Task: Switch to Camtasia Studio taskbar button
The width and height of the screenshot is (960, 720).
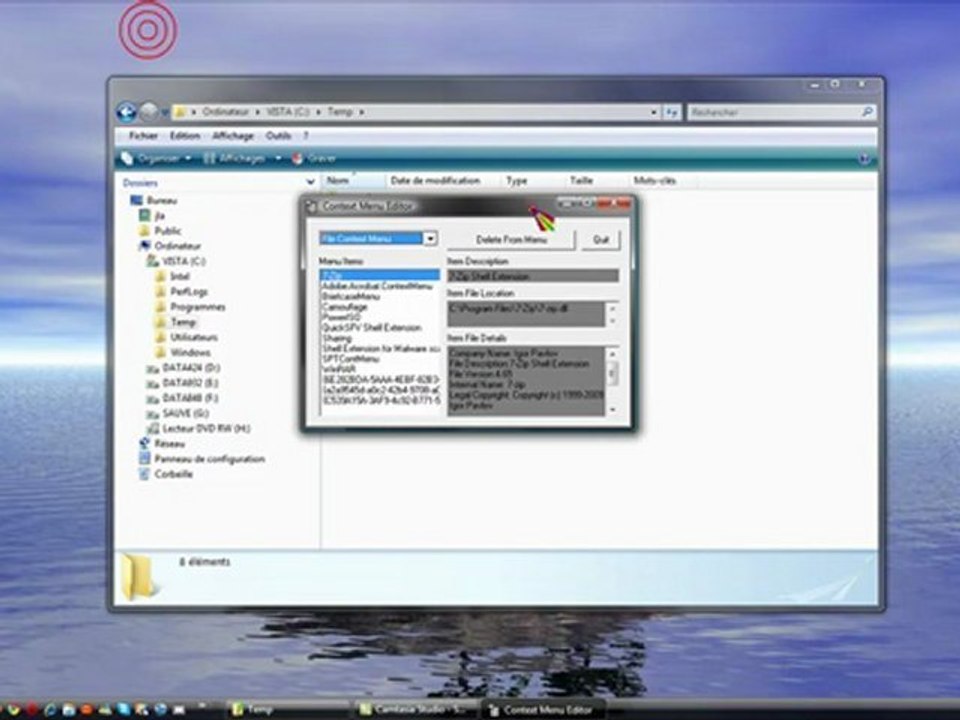Action: click(x=414, y=709)
